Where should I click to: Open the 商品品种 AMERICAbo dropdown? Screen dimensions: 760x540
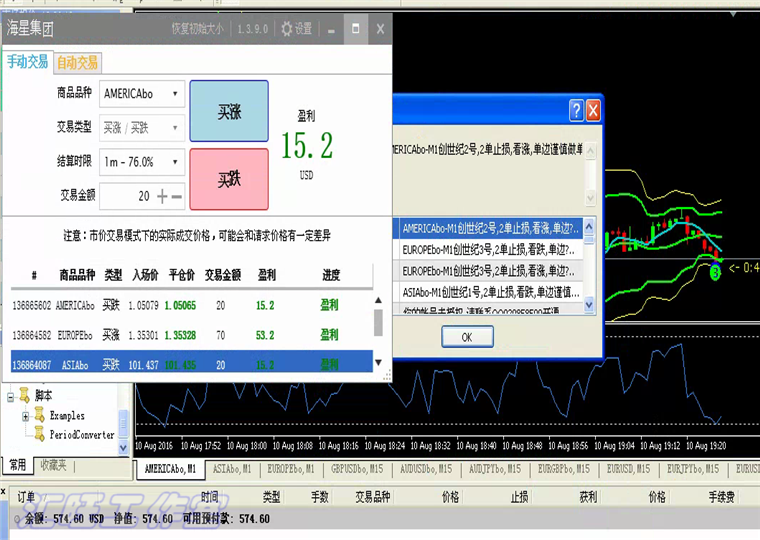click(142, 94)
